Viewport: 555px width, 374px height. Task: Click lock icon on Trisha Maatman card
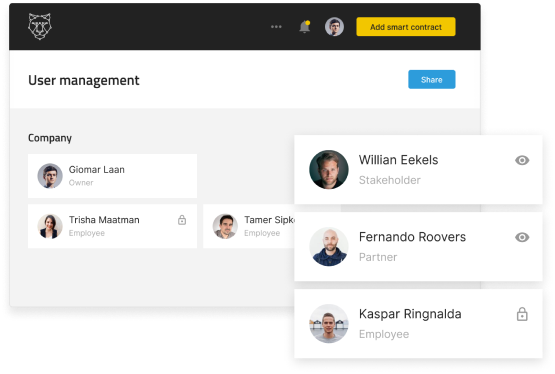[182, 220]
